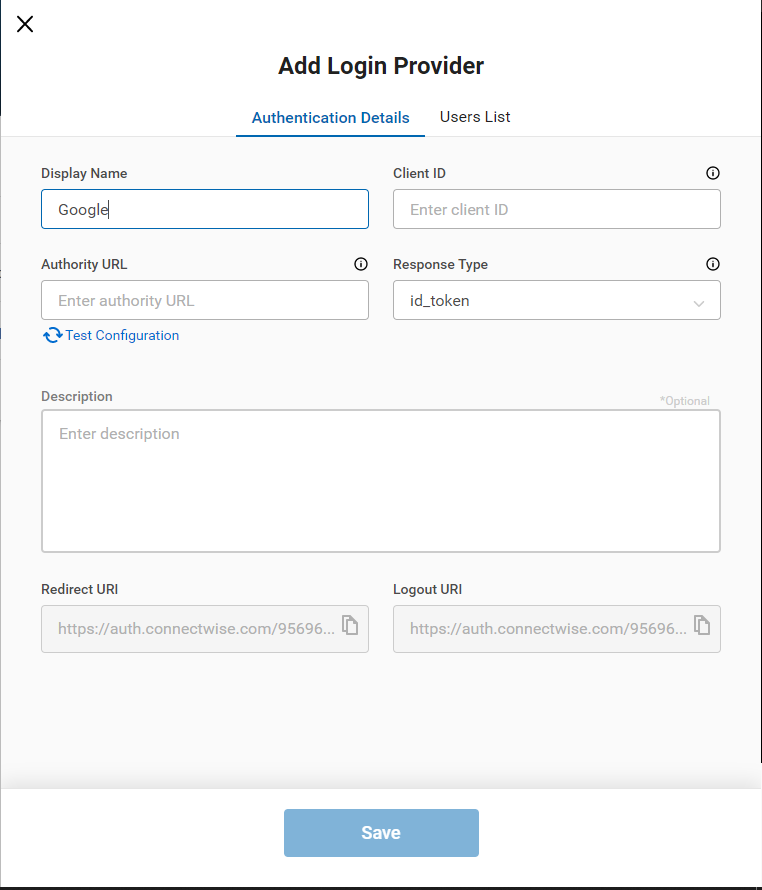Click the Redirect URI read-only field
This screenshot has height=890, width=762.
pyautogui.click(x=190, y=629)
